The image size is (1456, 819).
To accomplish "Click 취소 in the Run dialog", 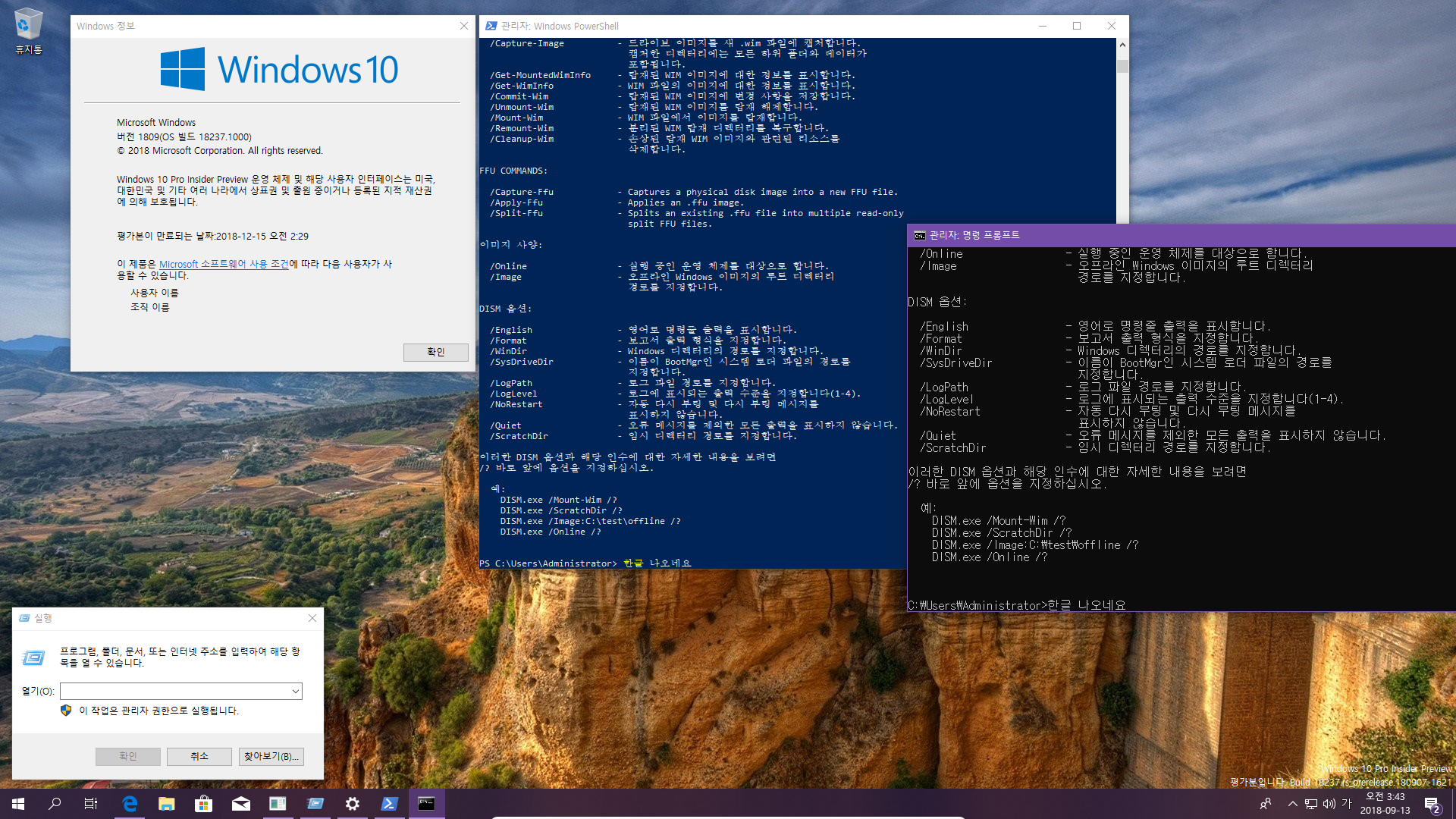I will pyautogui.click(x=199, y=756).
